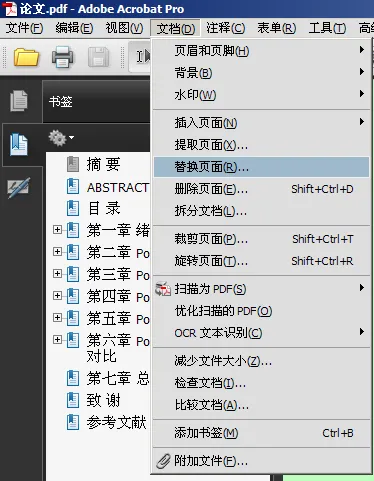The height and width of the screenshot is (481, 374).
Task: Open the 表单(R) menu
Action: pyautogui.click(x=277, y=28)
